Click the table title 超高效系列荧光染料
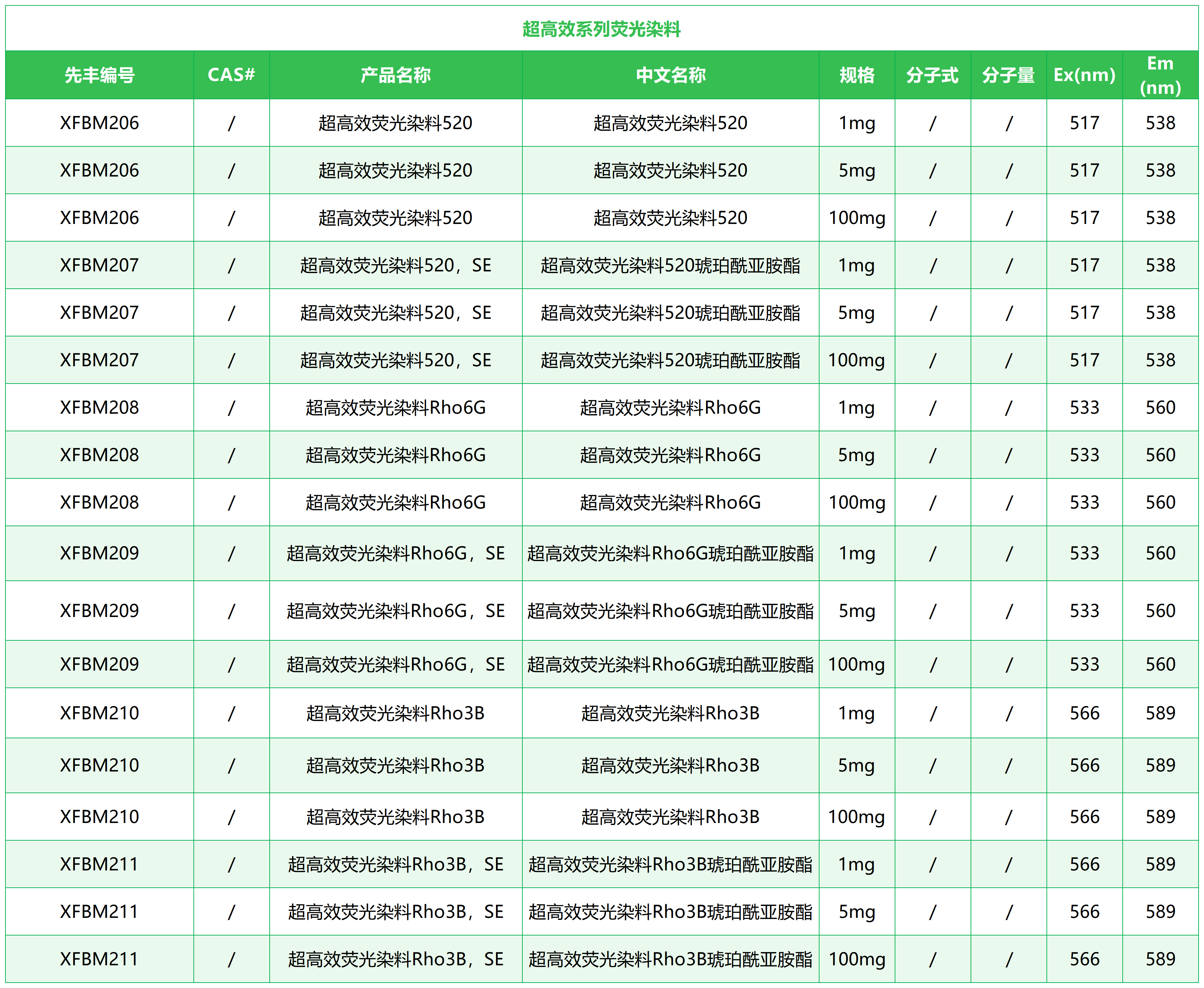1204x988 pixels. [x=601, y=28]
